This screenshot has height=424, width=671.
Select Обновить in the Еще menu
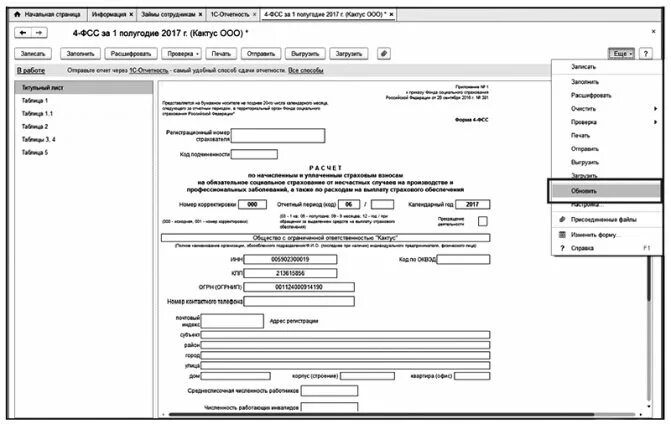605,191
